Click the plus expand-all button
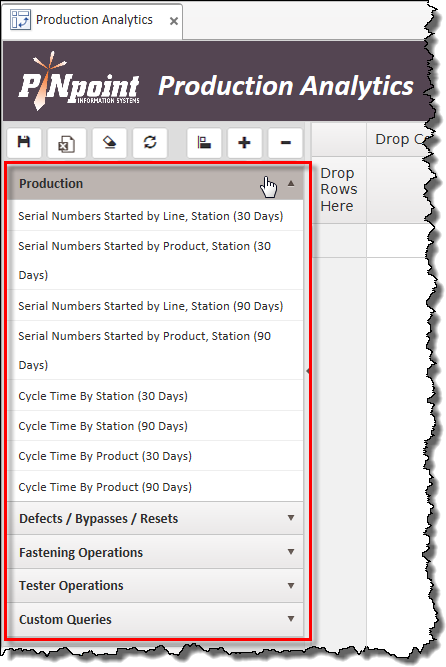The image size is (446, 667). (x=244, y=142)
